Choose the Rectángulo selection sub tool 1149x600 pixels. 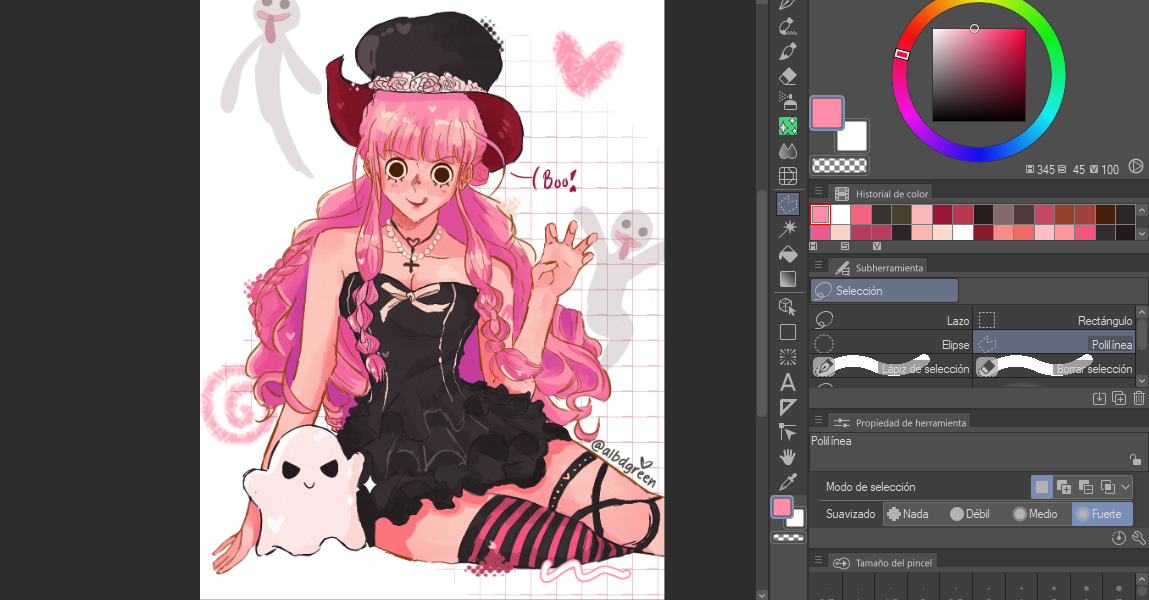1054,320
